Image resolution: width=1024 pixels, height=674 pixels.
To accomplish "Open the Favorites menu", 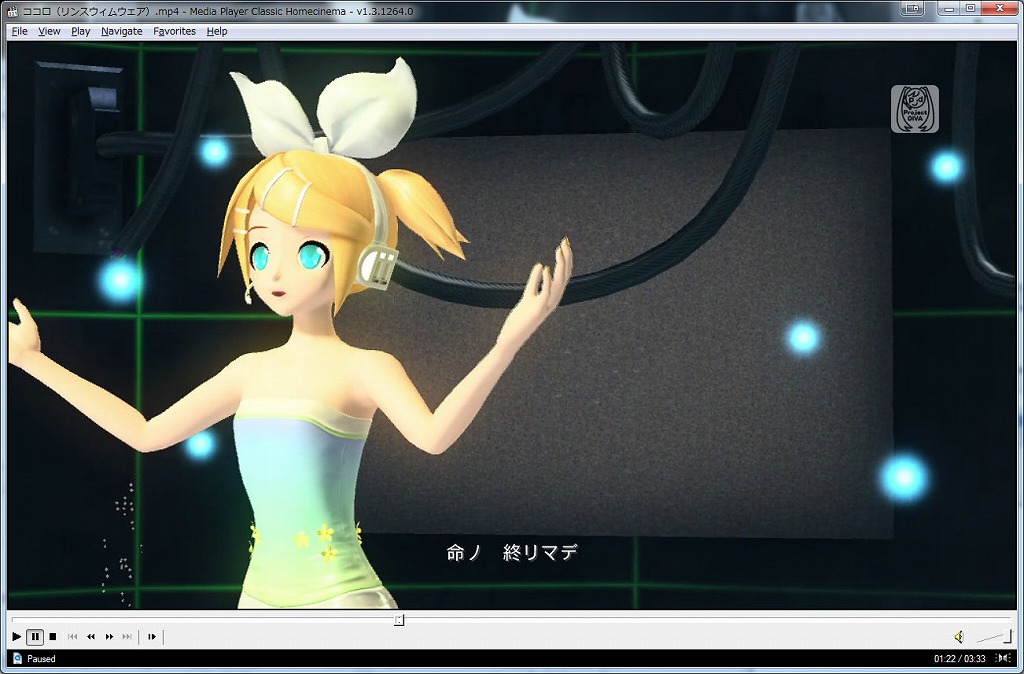I will click(174, 31).
